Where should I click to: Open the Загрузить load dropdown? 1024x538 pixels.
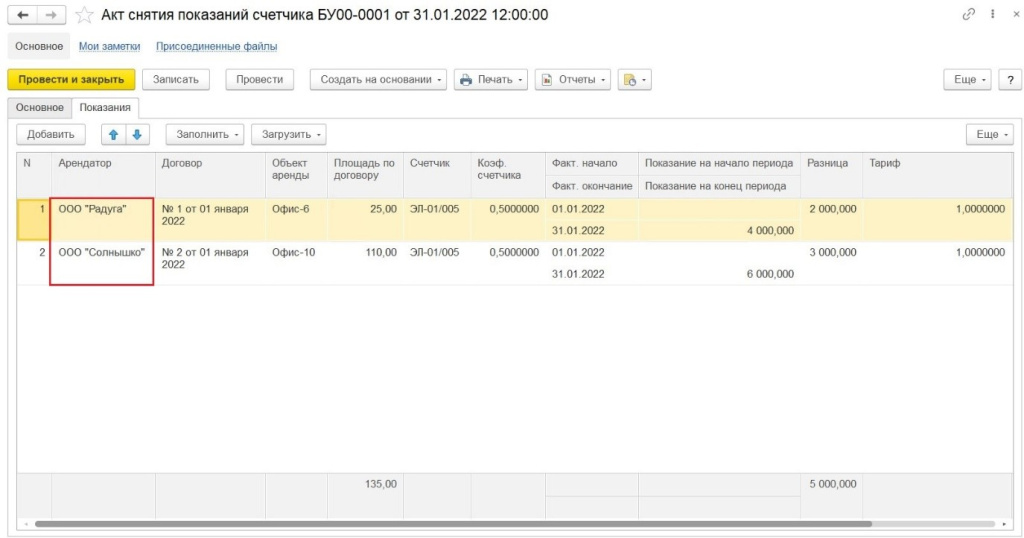[288, 134]
